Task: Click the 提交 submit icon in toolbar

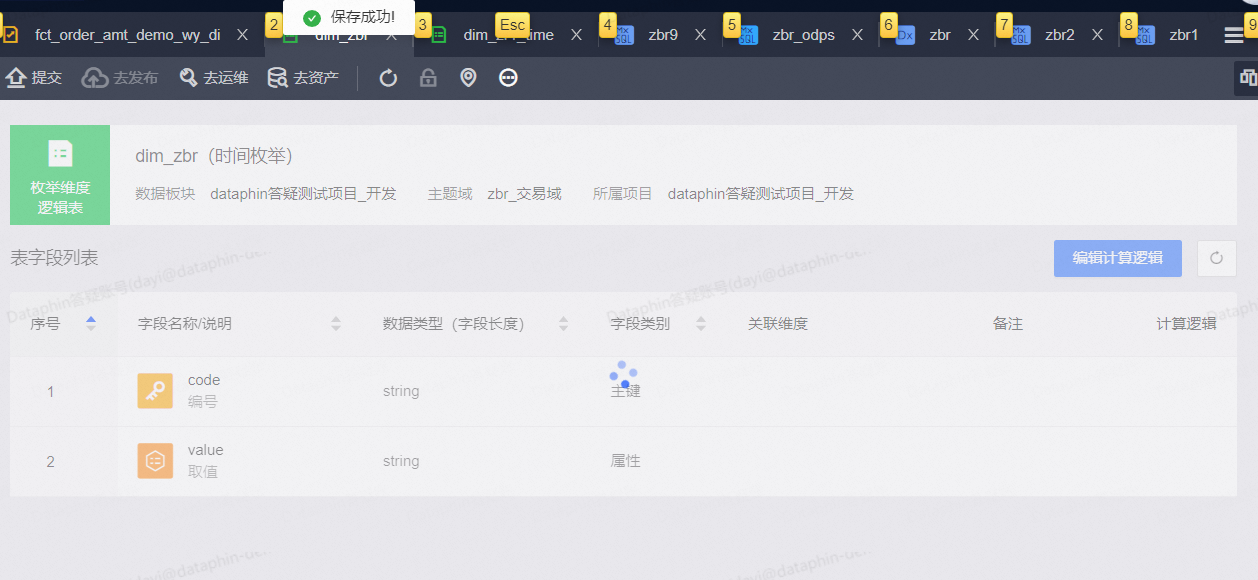Action: (16, 78)
